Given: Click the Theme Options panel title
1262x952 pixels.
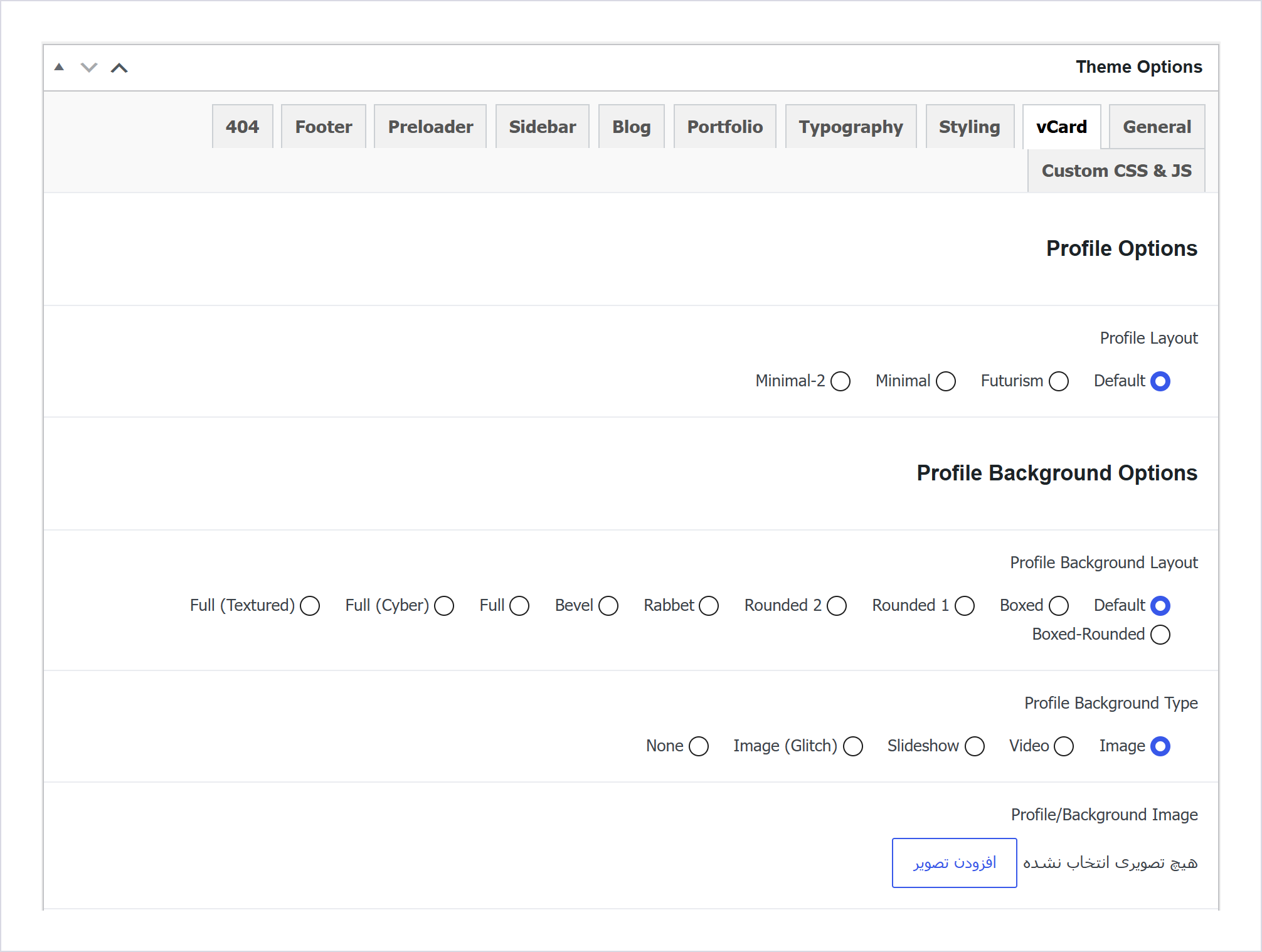Looking at the screenshot, I should pyautogui.click(x=1139, y=67).
